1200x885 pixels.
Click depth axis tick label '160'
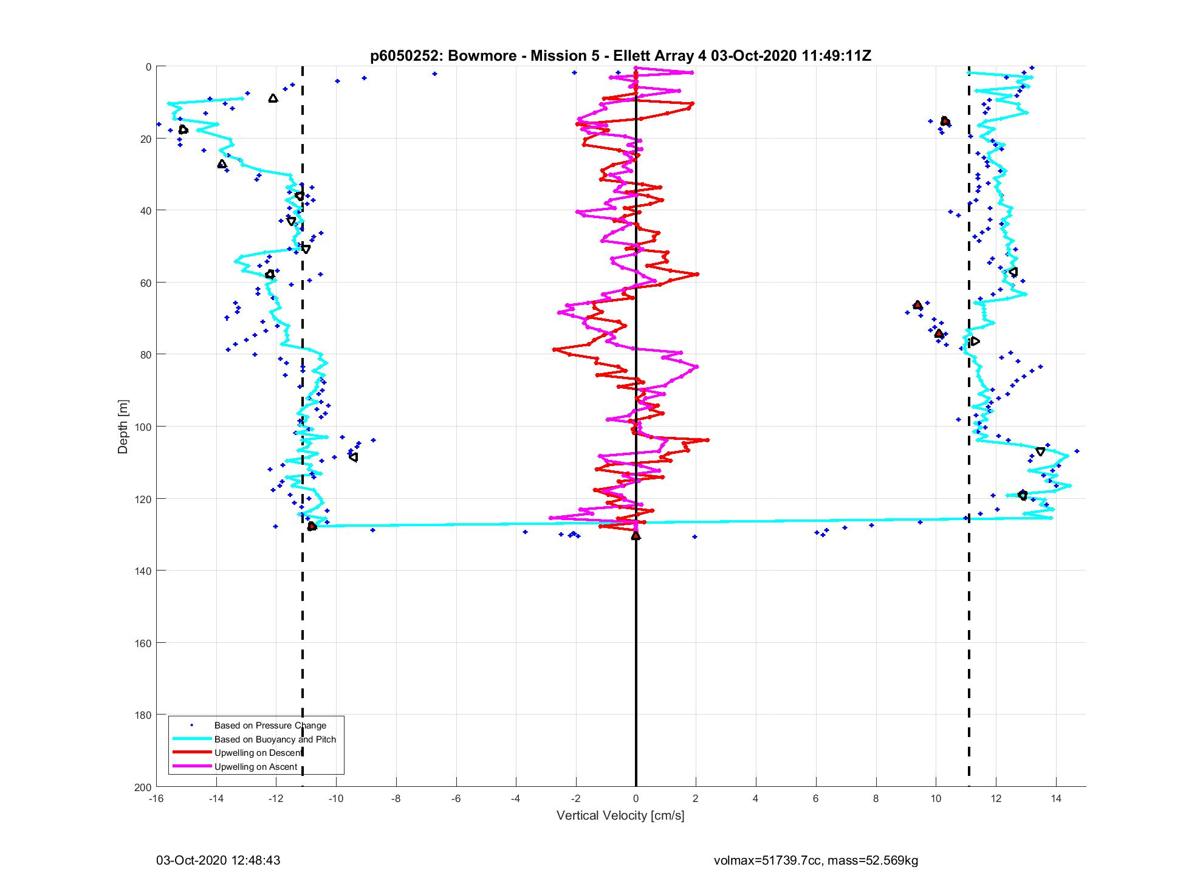click(141, 643)
